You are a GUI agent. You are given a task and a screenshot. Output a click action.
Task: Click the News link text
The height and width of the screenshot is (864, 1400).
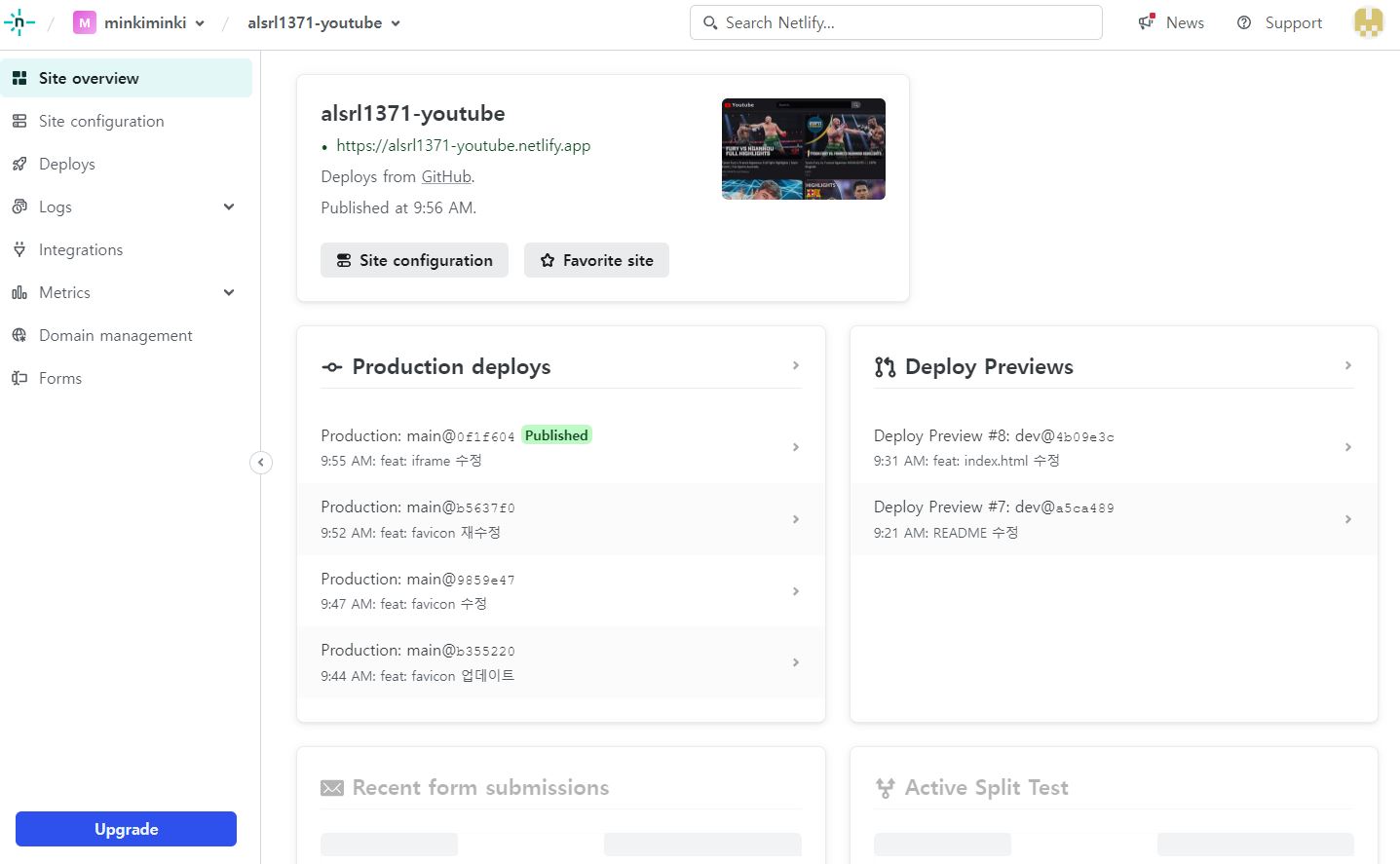coord(1185,22)
